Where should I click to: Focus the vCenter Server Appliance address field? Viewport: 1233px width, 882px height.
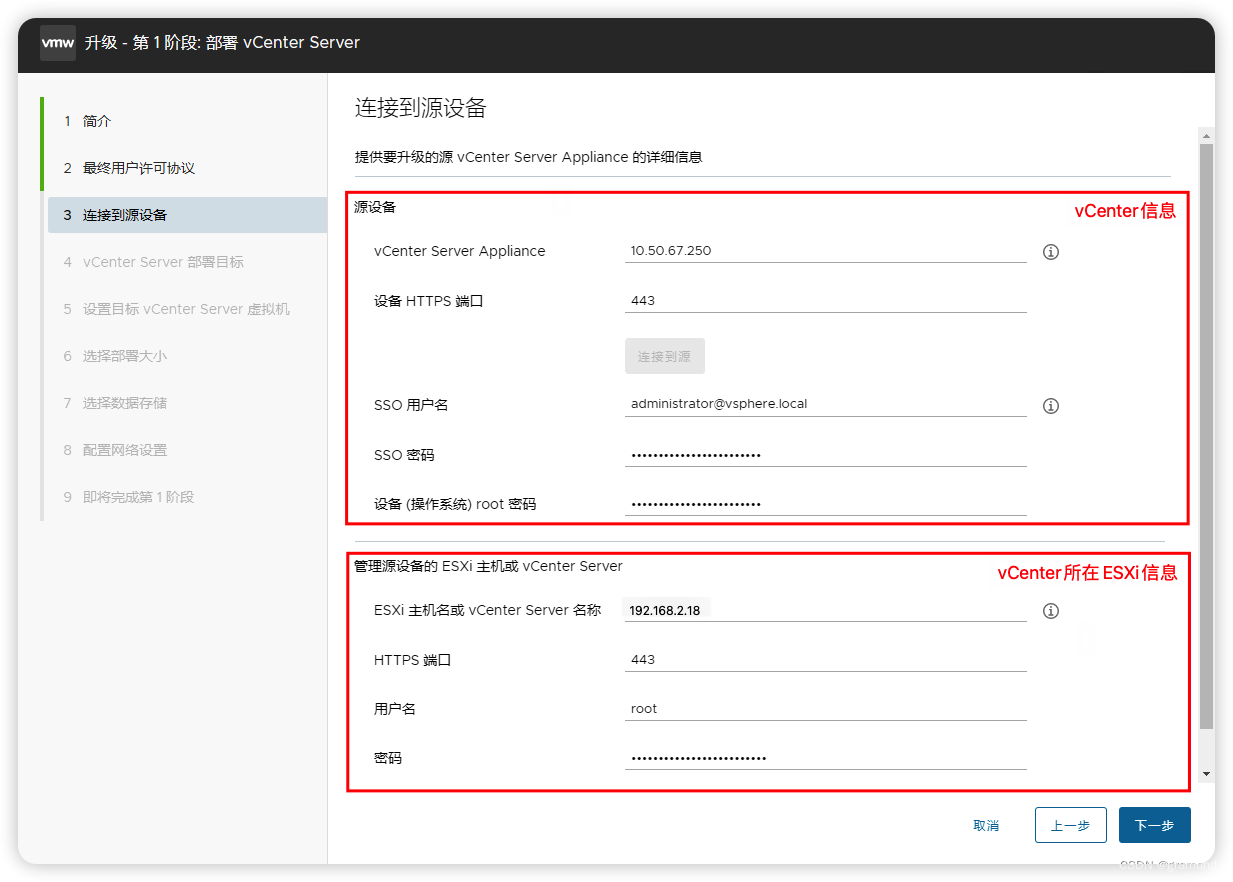(826, 251)
